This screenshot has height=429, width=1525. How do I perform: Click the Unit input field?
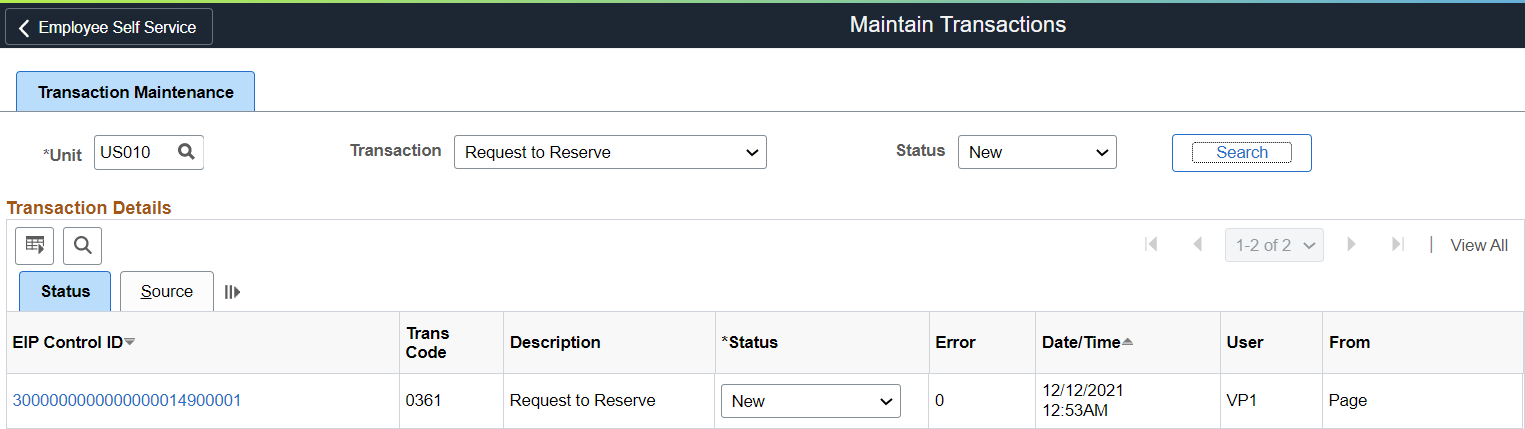[133, 152]
